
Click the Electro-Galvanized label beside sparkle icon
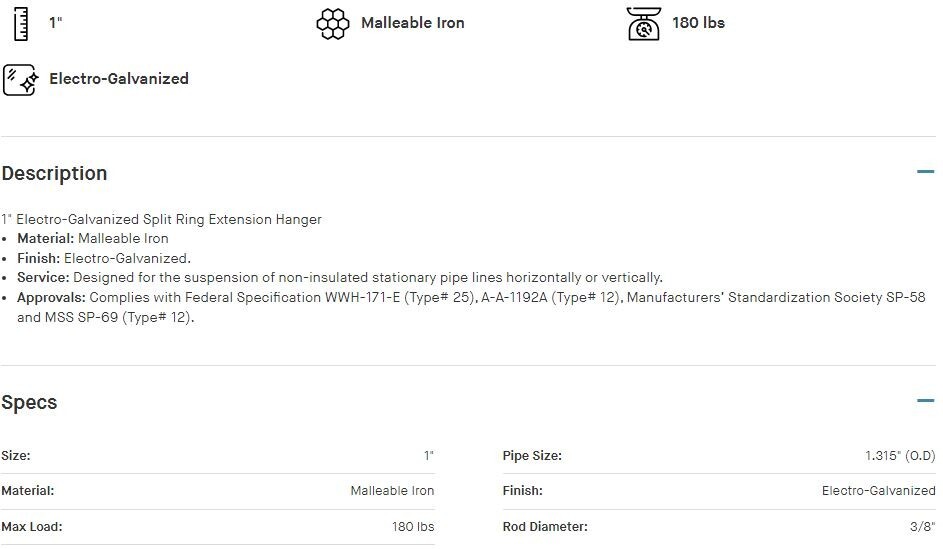pyautogui.click(x=119, y=79)
